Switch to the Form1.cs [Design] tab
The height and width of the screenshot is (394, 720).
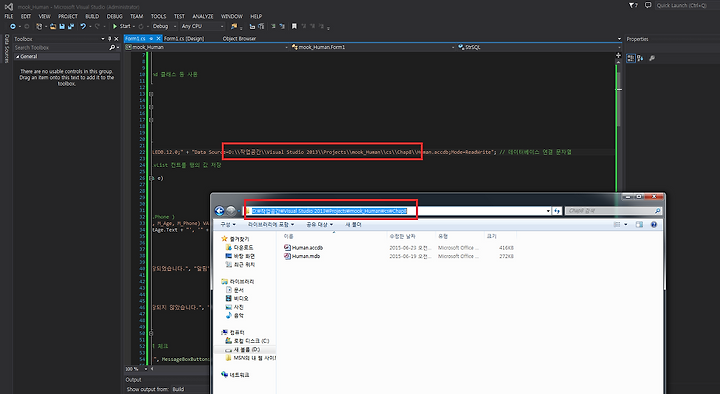[x=184, y=39]
